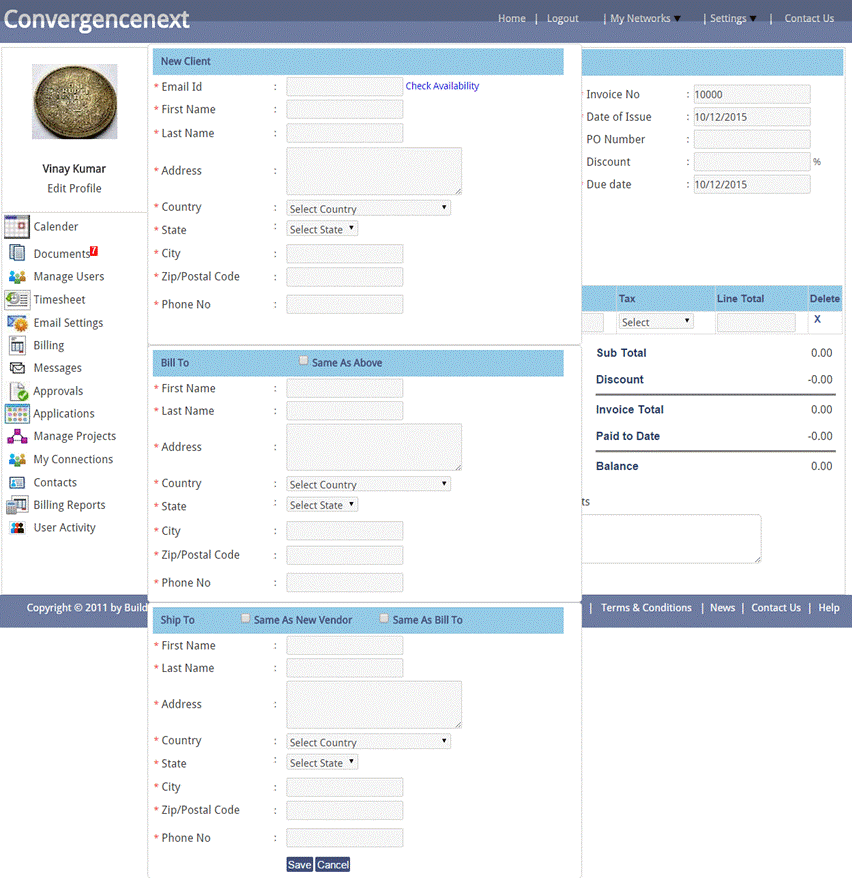Expand the Settings menu

click(733, 19)
